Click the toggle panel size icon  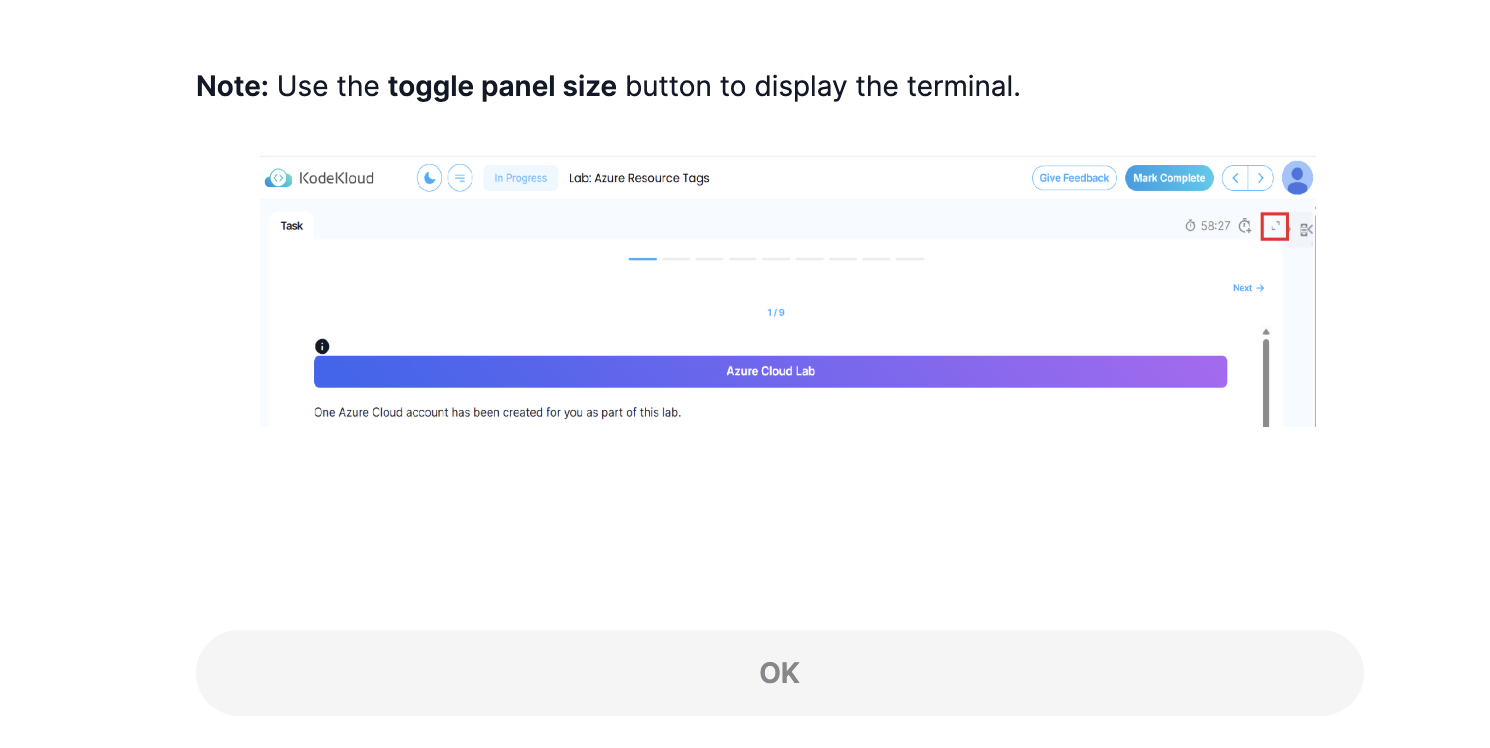(x=1275, y=227)
